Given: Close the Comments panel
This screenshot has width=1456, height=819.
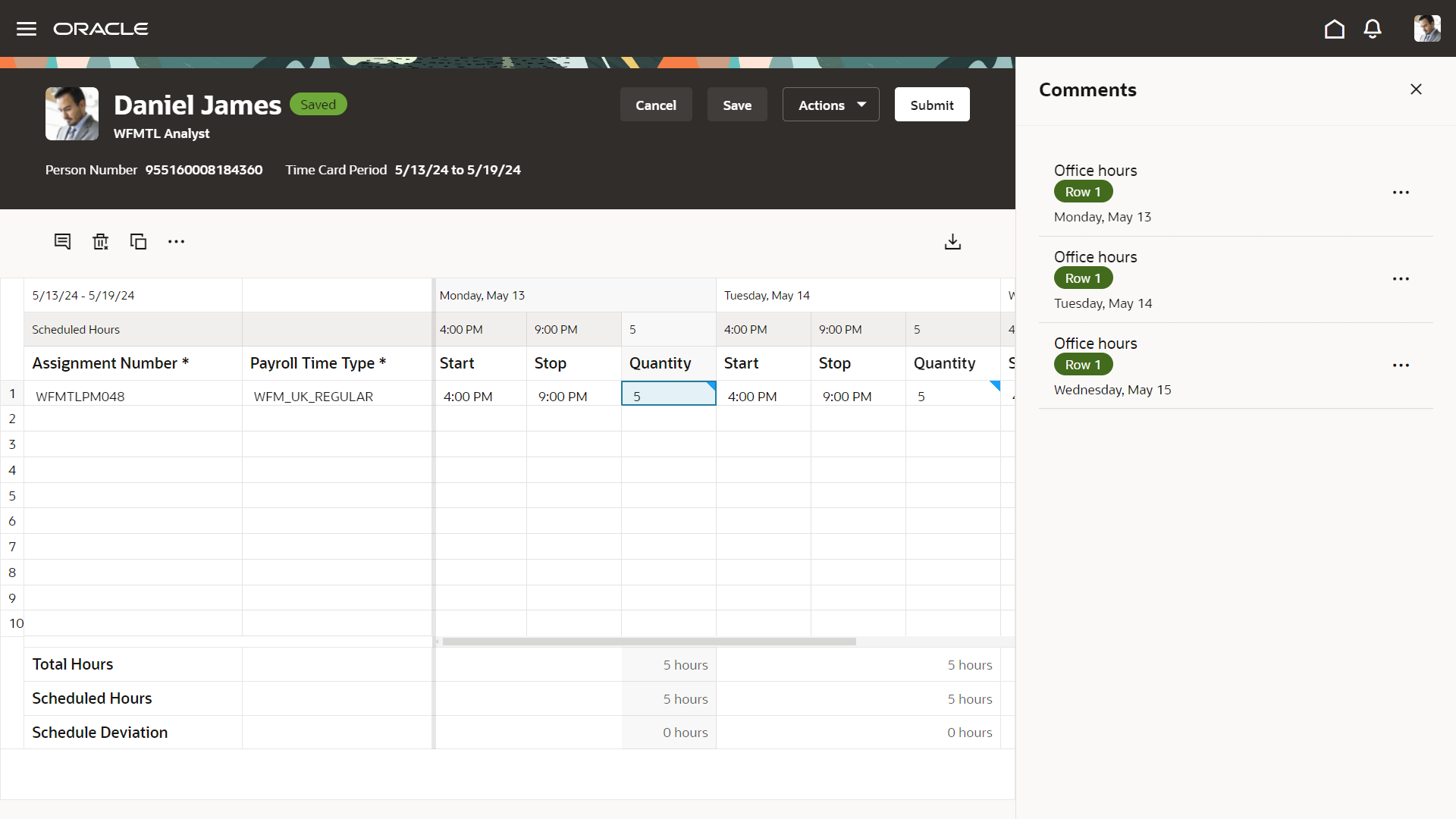Looking at the screenshot, I should (1416, 89).
